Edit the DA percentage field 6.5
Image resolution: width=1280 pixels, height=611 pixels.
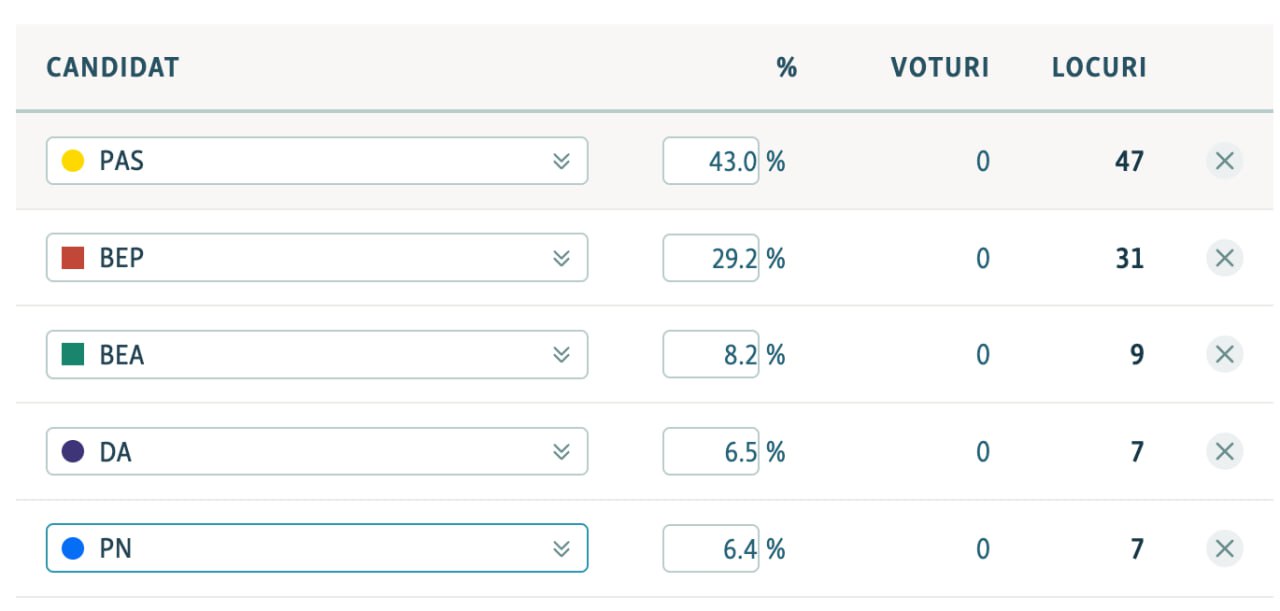point(711,452)
